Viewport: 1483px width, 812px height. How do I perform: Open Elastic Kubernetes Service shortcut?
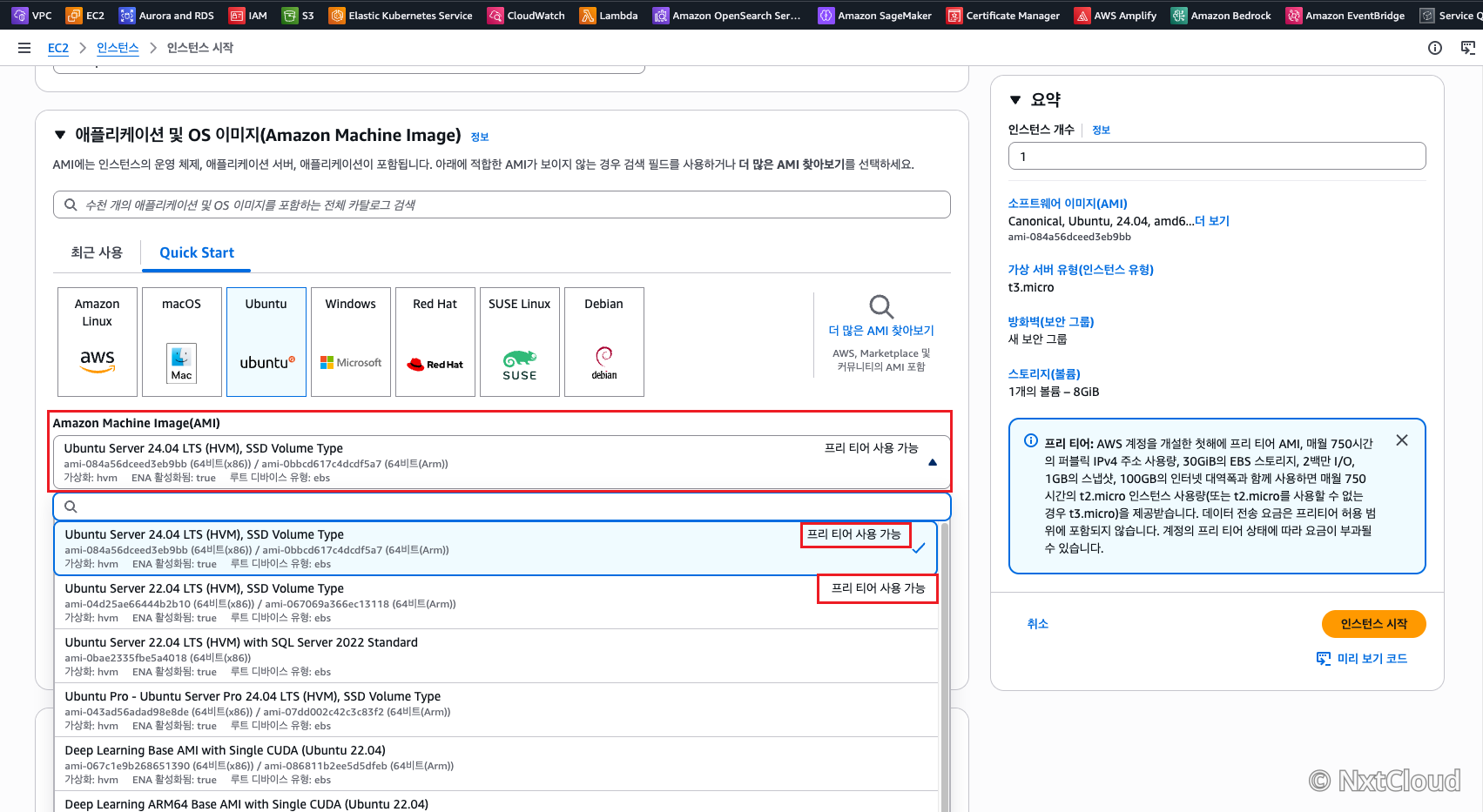[x=401, y=15]
